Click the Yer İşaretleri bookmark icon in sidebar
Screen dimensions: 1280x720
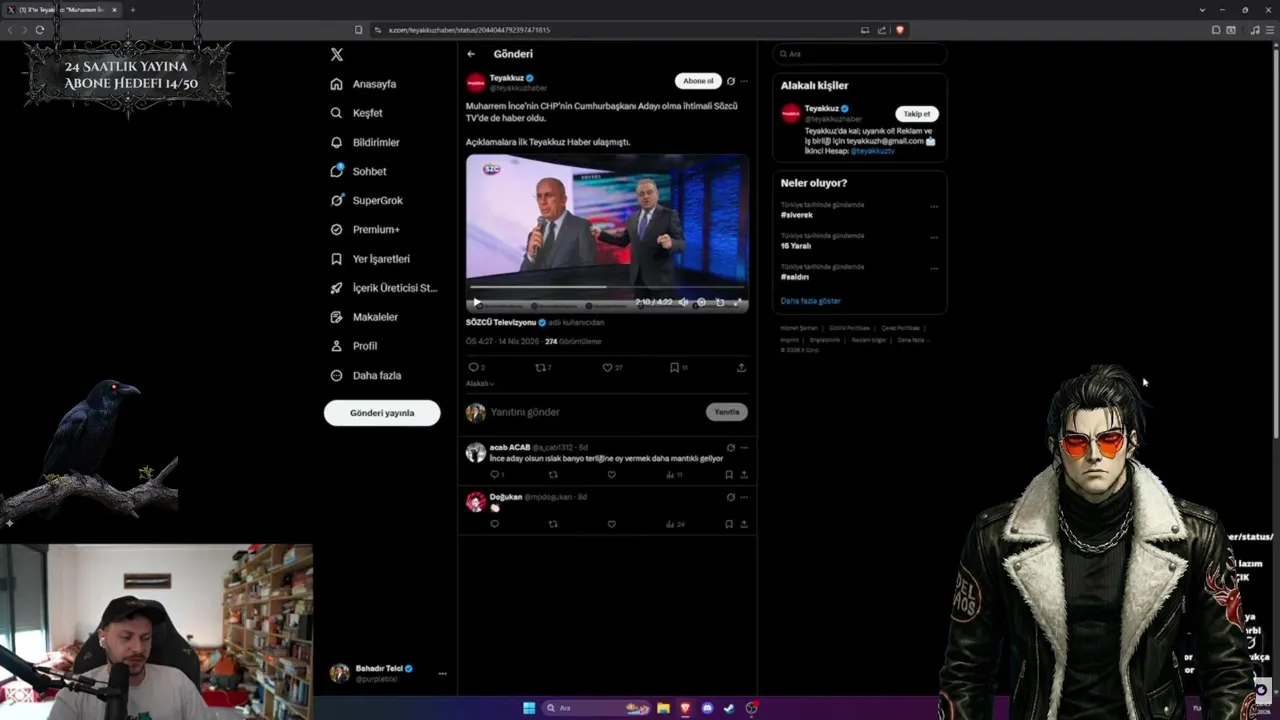click(x=336, y=259)
